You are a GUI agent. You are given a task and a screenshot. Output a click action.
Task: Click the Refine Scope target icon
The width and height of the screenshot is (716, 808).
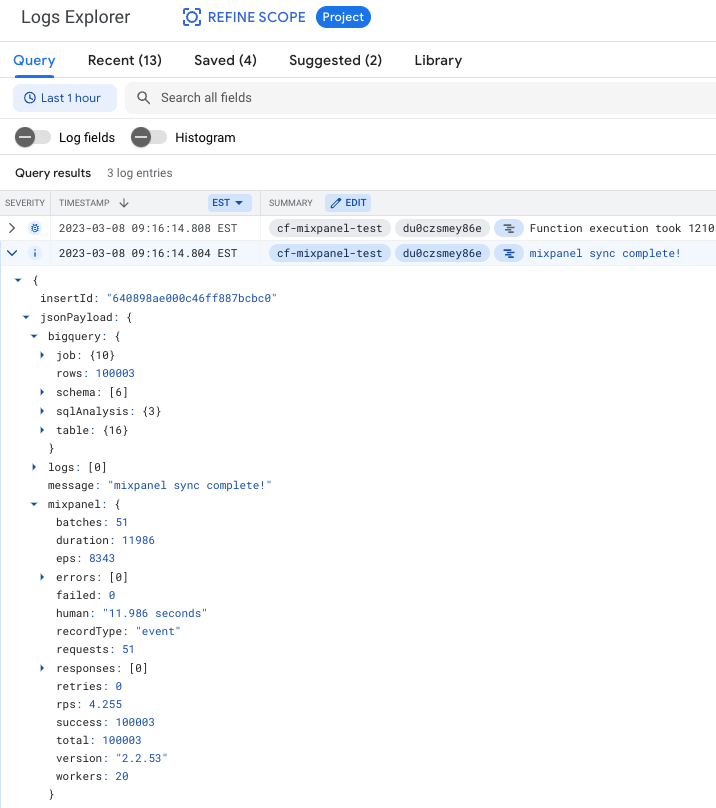pyautogui.click(x=192, y=17)
